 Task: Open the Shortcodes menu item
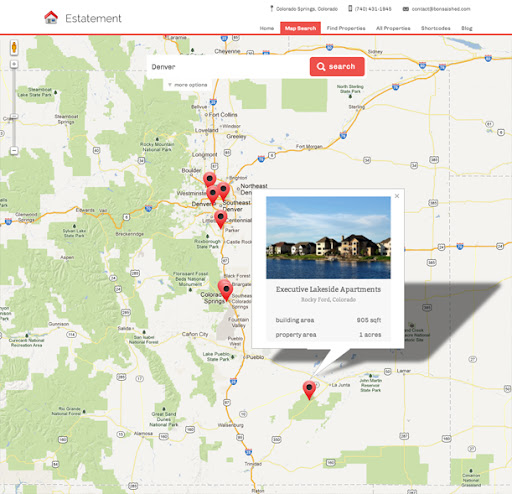tap(435, 28)
